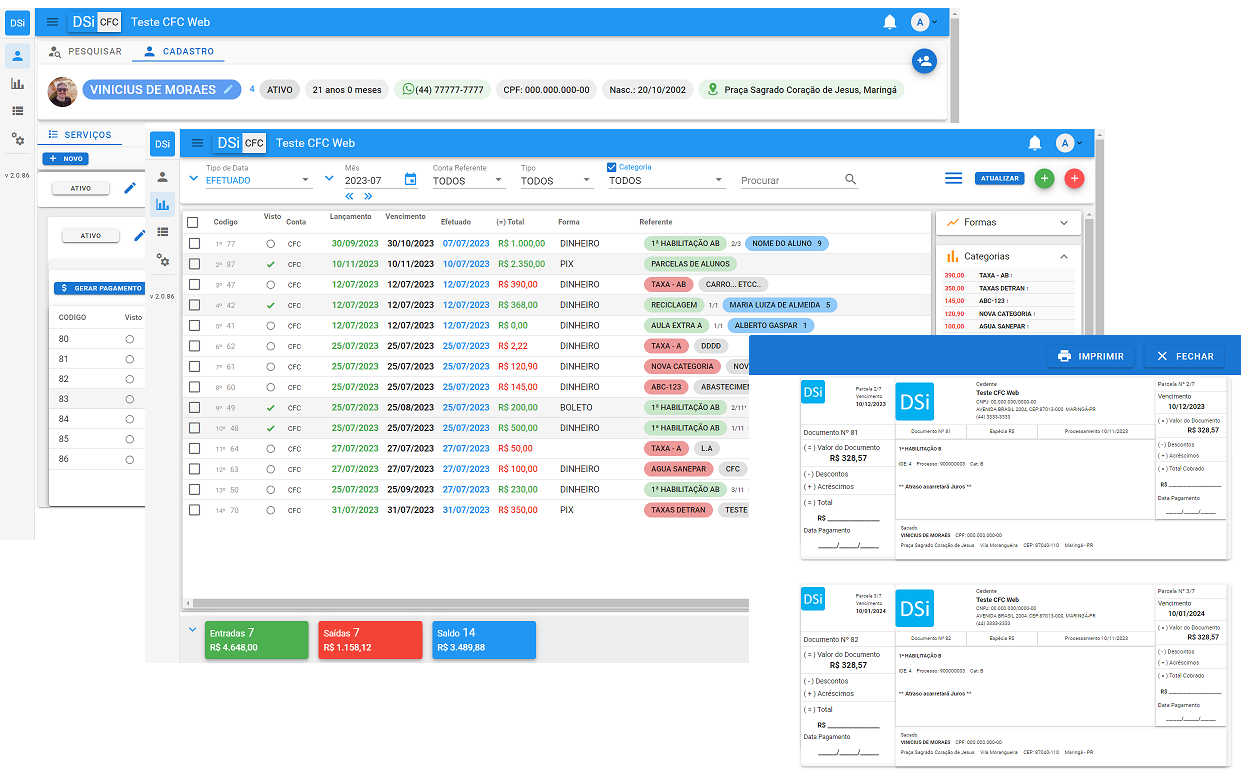This screenshot has height=777, width=1248.
Task: Click the red add expense button
Action: (1074, 179)
